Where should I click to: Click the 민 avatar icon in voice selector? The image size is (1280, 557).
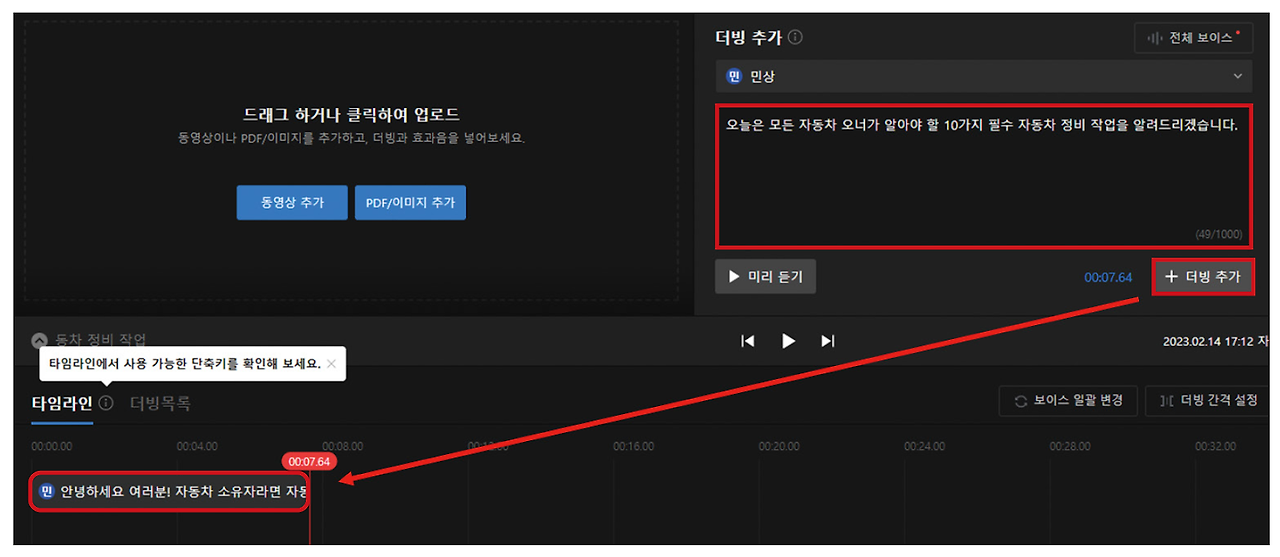[734, 76]
